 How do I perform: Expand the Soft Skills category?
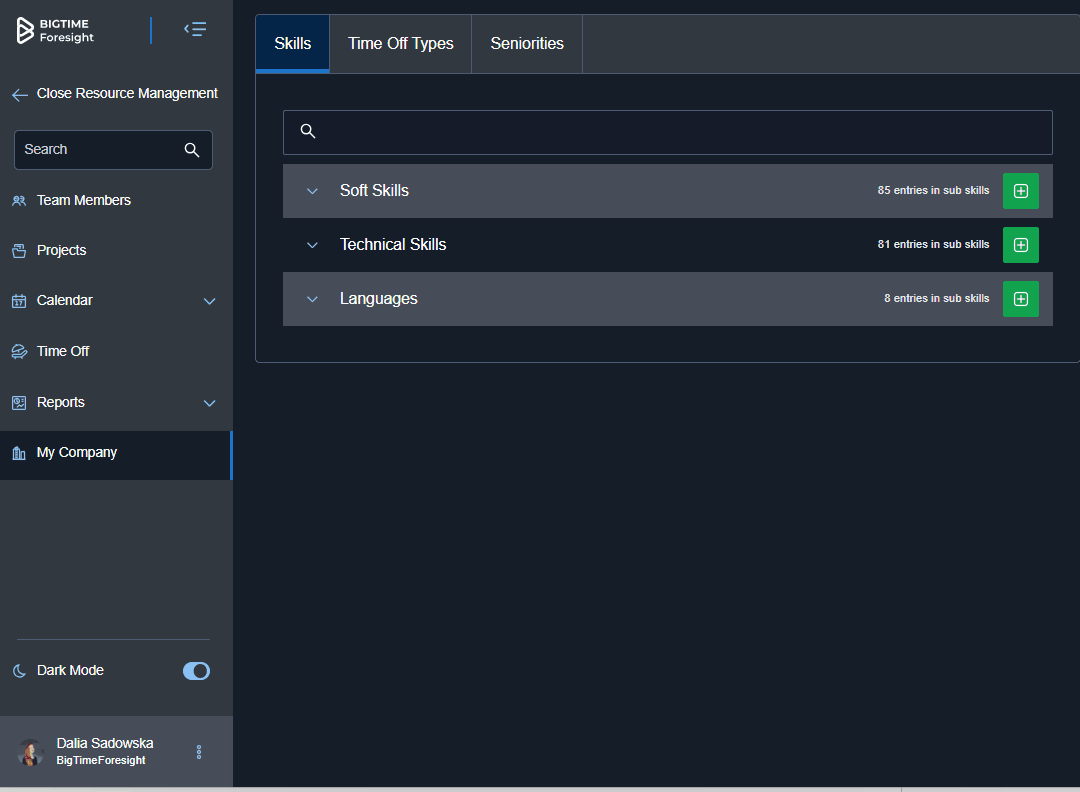pyautogui.click(x=311, y=191)
